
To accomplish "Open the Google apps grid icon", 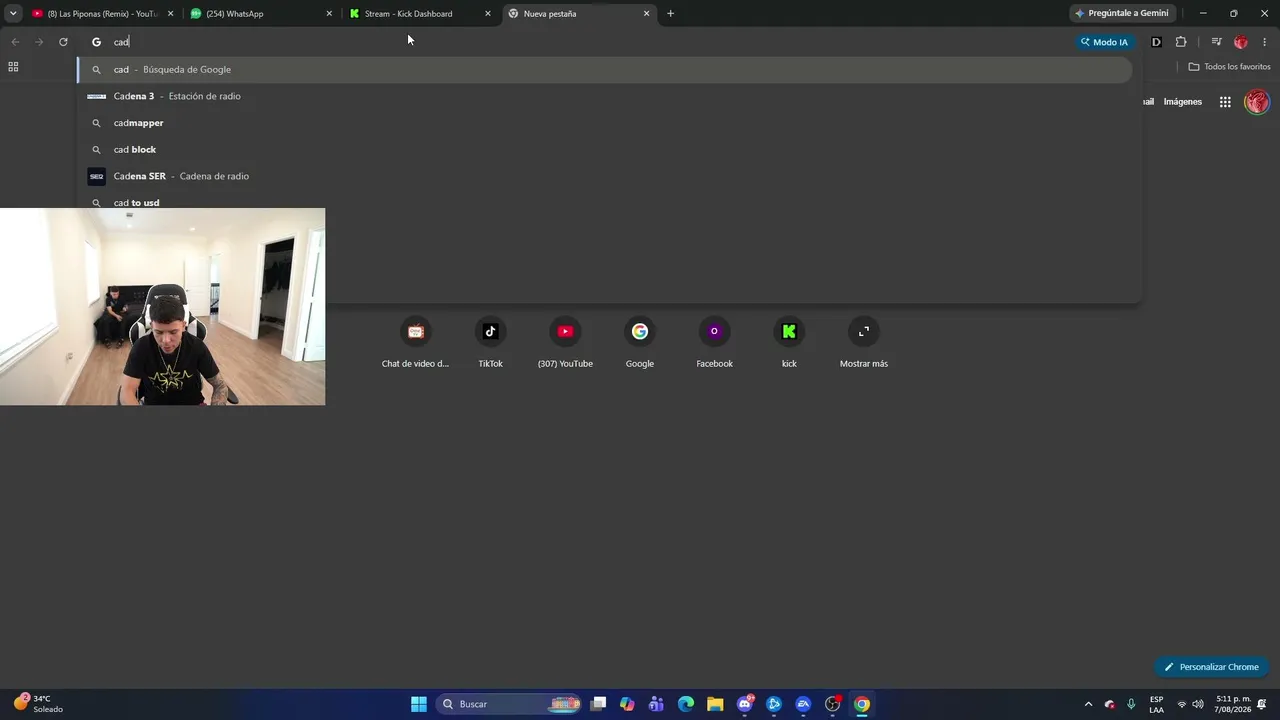I will [x=1225, y=102].
